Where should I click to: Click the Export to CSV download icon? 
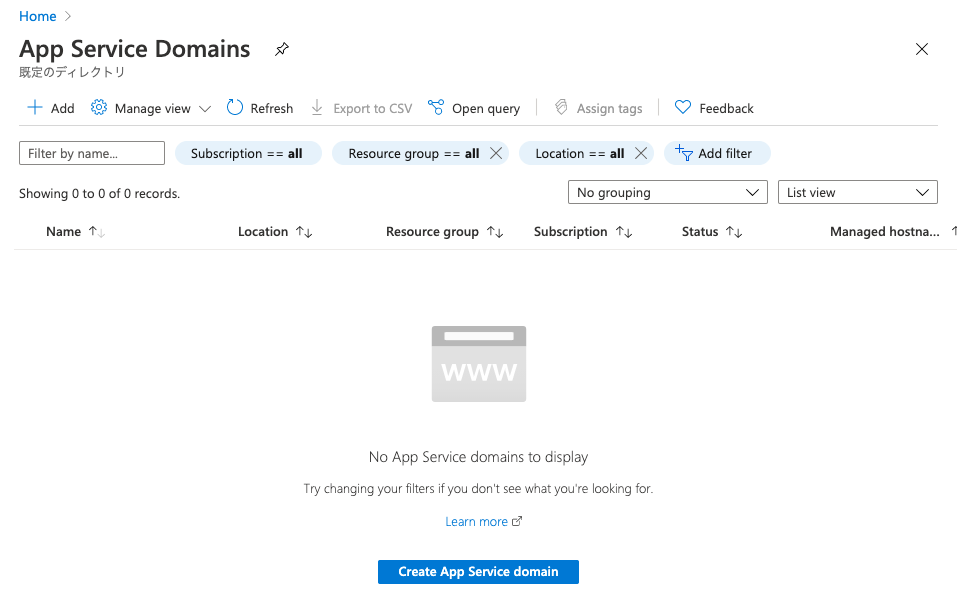click(x=317, y=107)
